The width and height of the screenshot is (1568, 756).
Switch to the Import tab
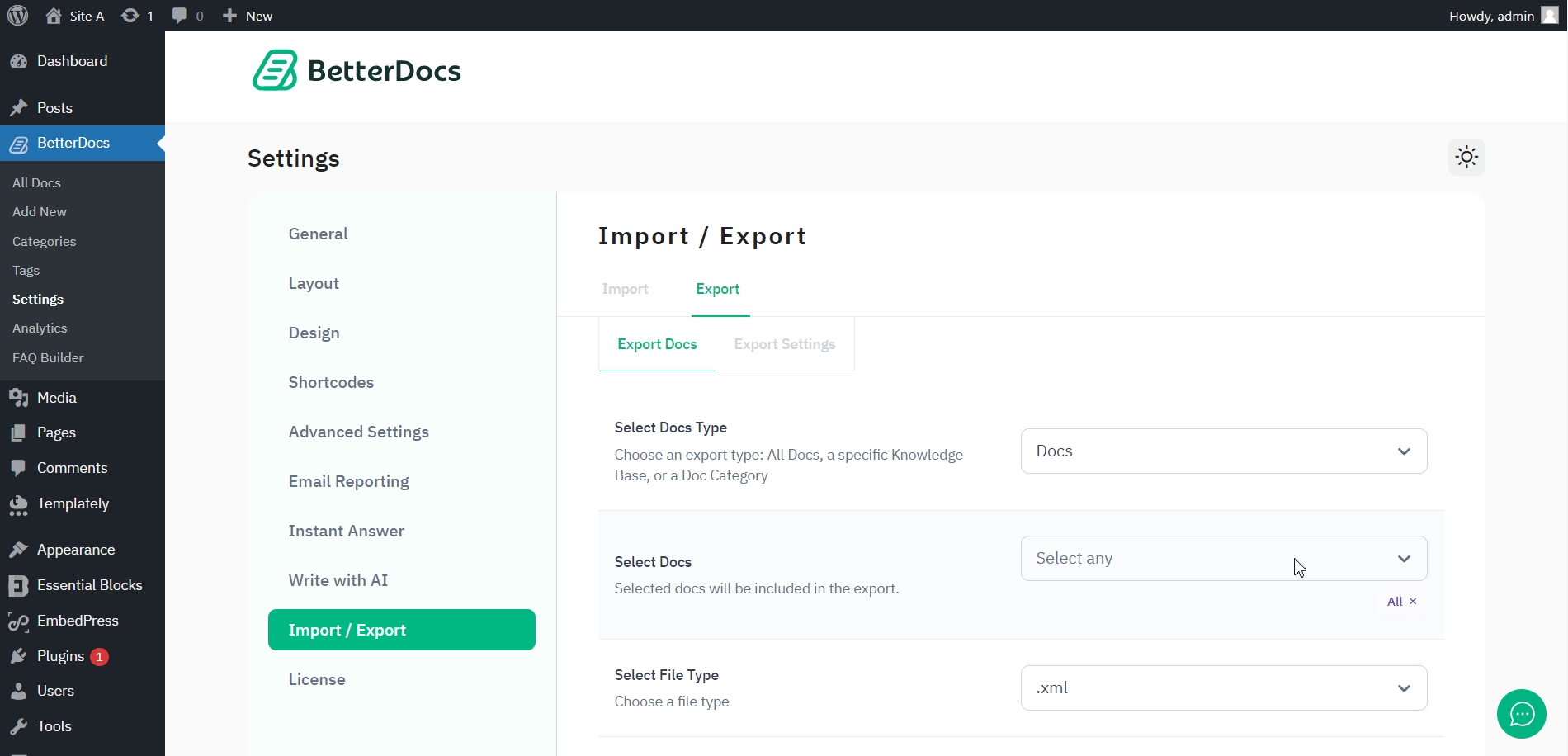tap(625, 289)
